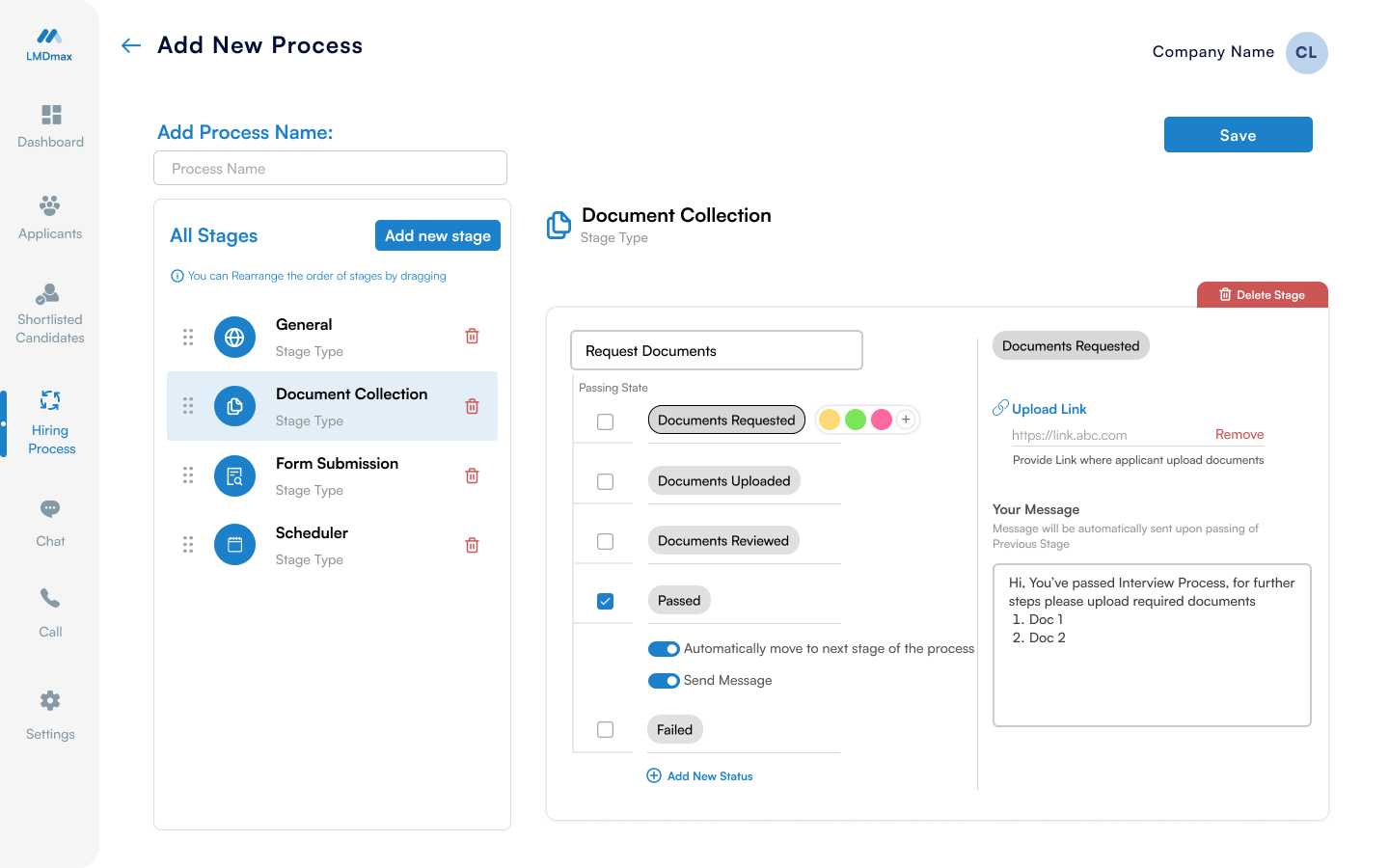Screen dimensions: 1389x868
Task: Turn off the Send Message toggle
Action: 664,681
